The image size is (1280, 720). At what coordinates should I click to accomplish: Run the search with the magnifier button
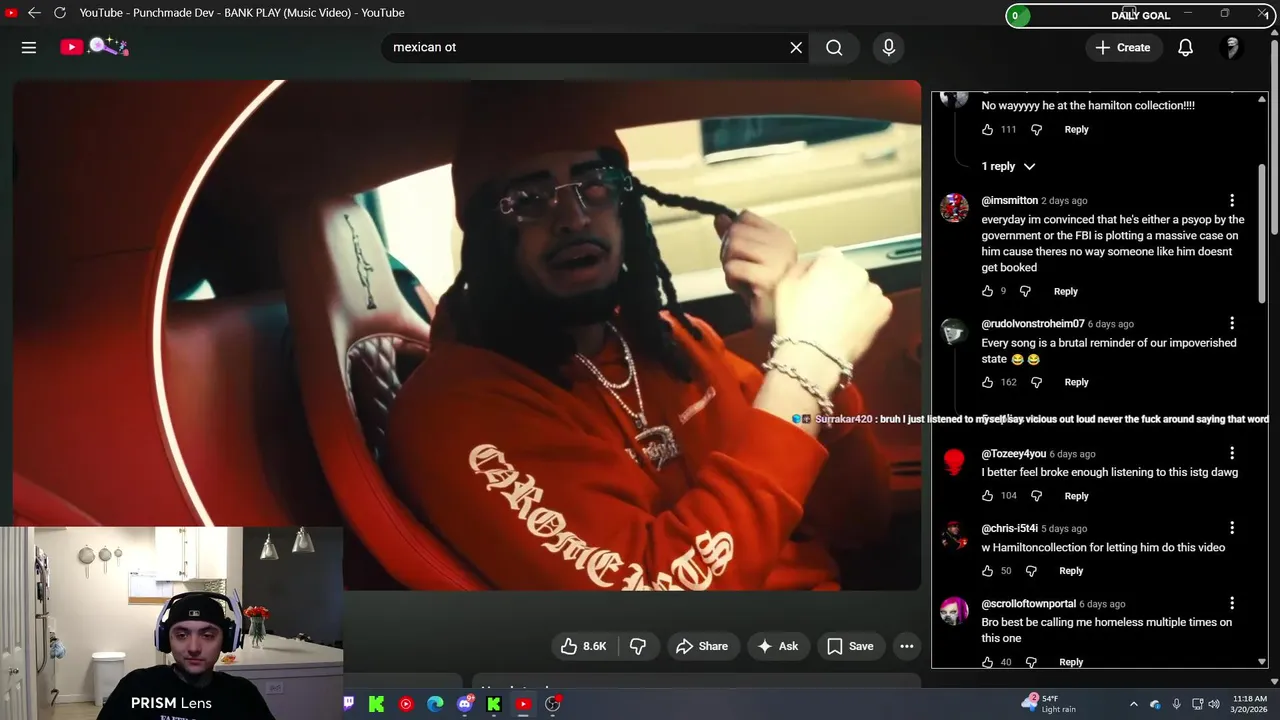click(834, 47)
